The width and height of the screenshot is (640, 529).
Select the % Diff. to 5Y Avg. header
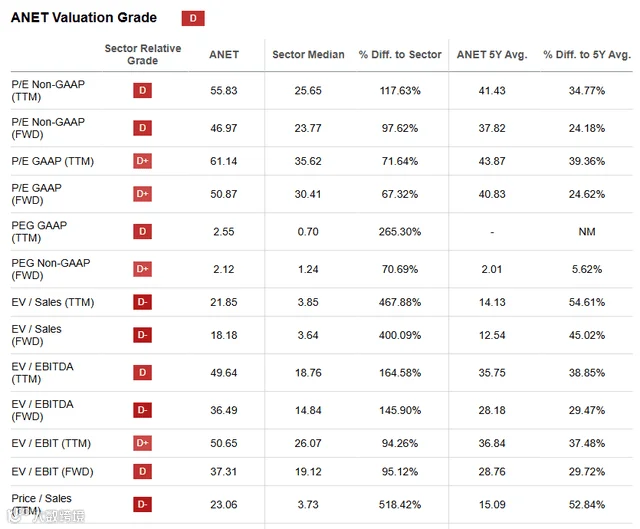point(587,55)
